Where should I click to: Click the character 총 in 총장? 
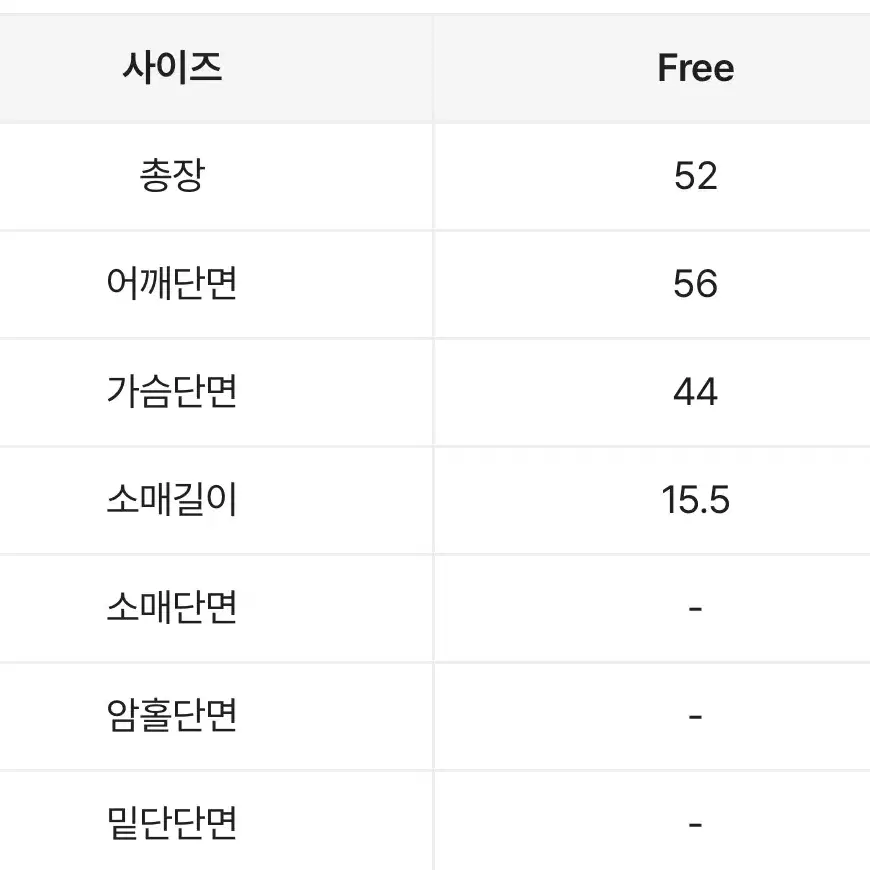point(155,175)
